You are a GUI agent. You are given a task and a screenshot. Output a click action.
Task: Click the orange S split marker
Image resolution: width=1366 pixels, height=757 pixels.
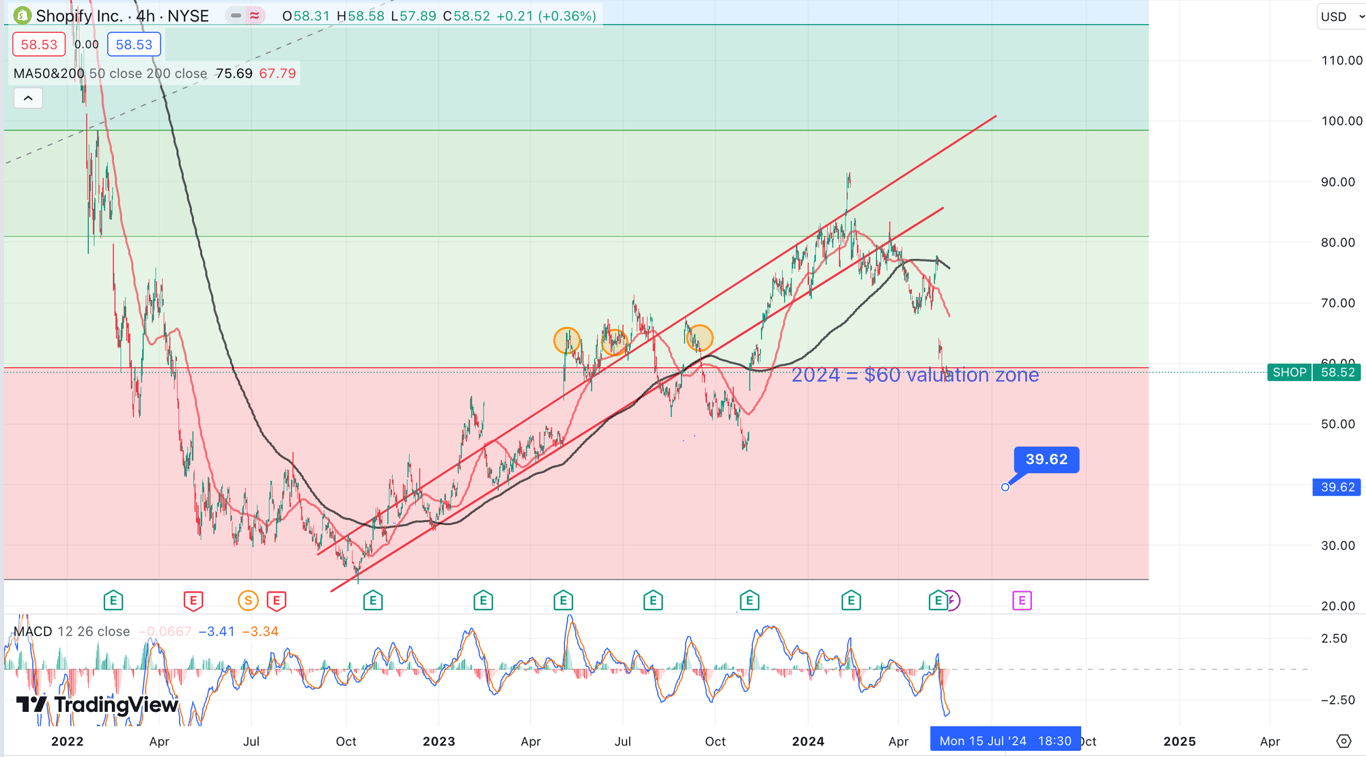[248, 600]
